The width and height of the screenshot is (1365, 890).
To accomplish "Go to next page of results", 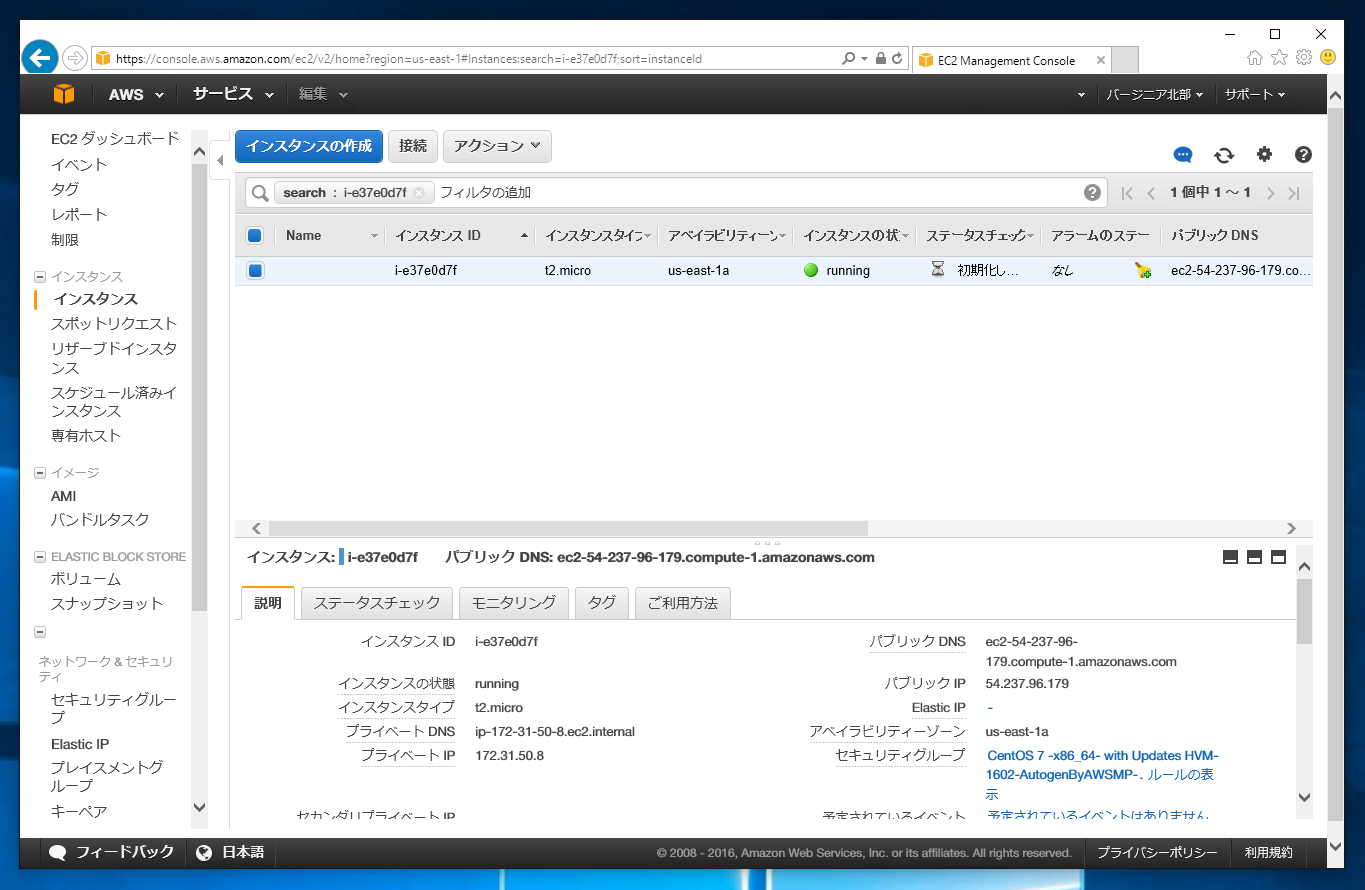I will click(1271, 193).
